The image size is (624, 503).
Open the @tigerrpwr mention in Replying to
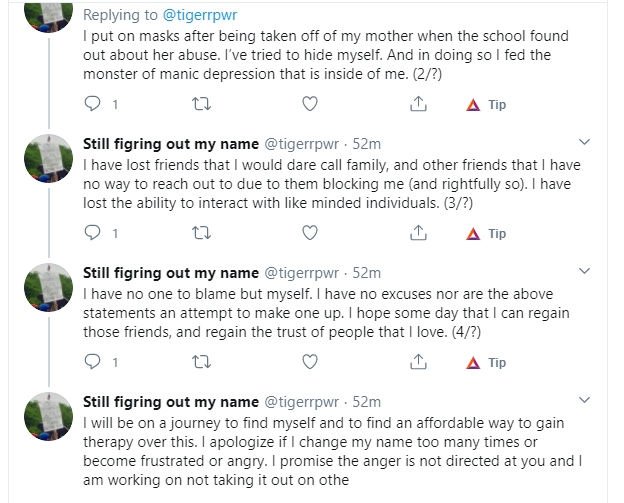coord(200,15)
